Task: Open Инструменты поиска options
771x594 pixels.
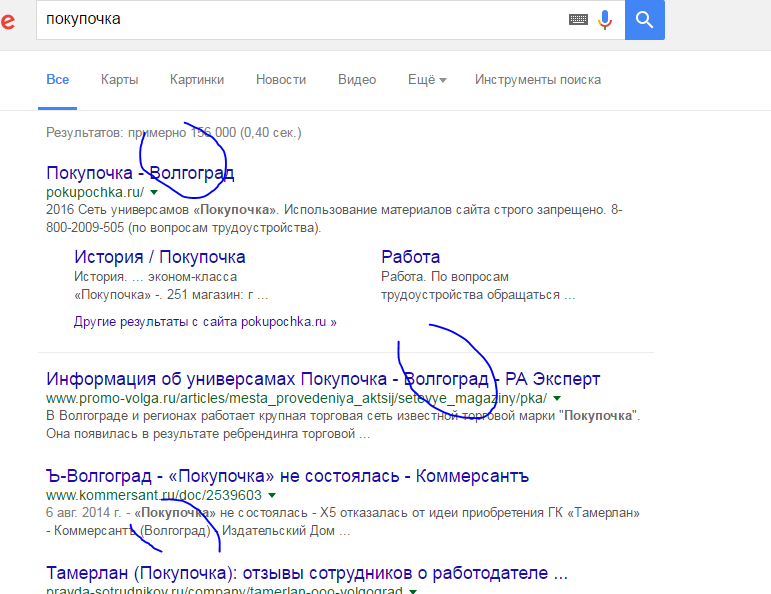Action: (538, 80)
